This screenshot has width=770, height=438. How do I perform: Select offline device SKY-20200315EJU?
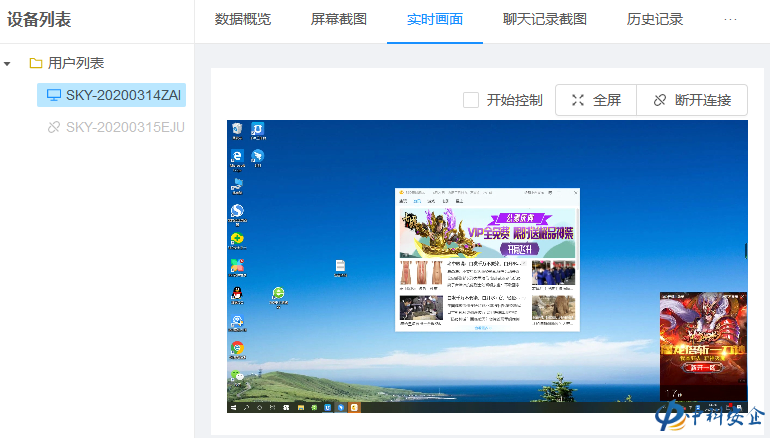click(115, 127)
